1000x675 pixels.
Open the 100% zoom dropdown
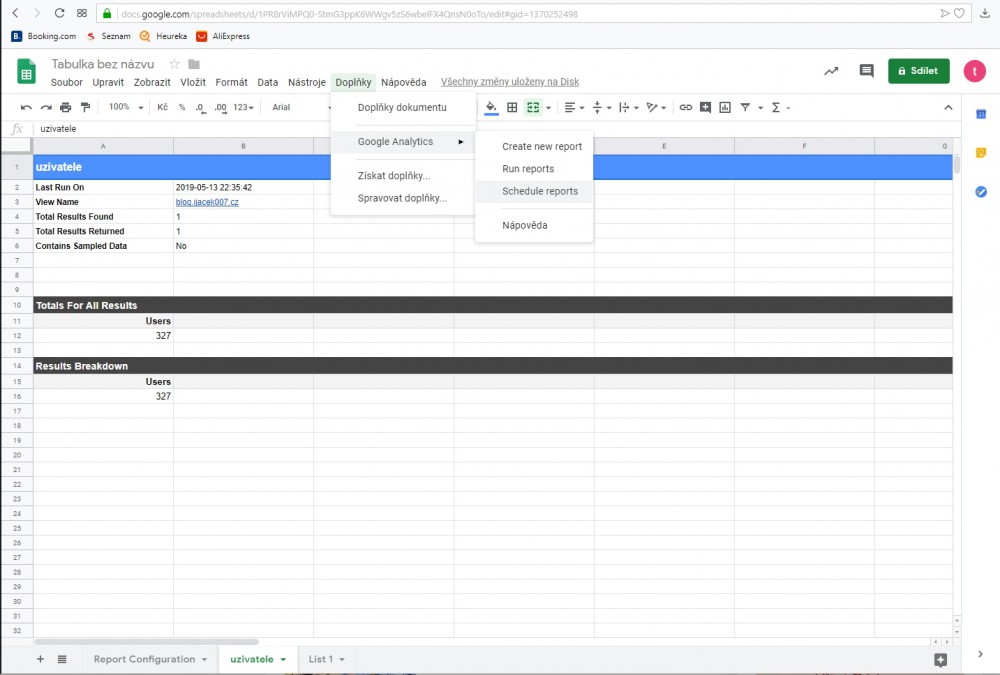[126, 107]
